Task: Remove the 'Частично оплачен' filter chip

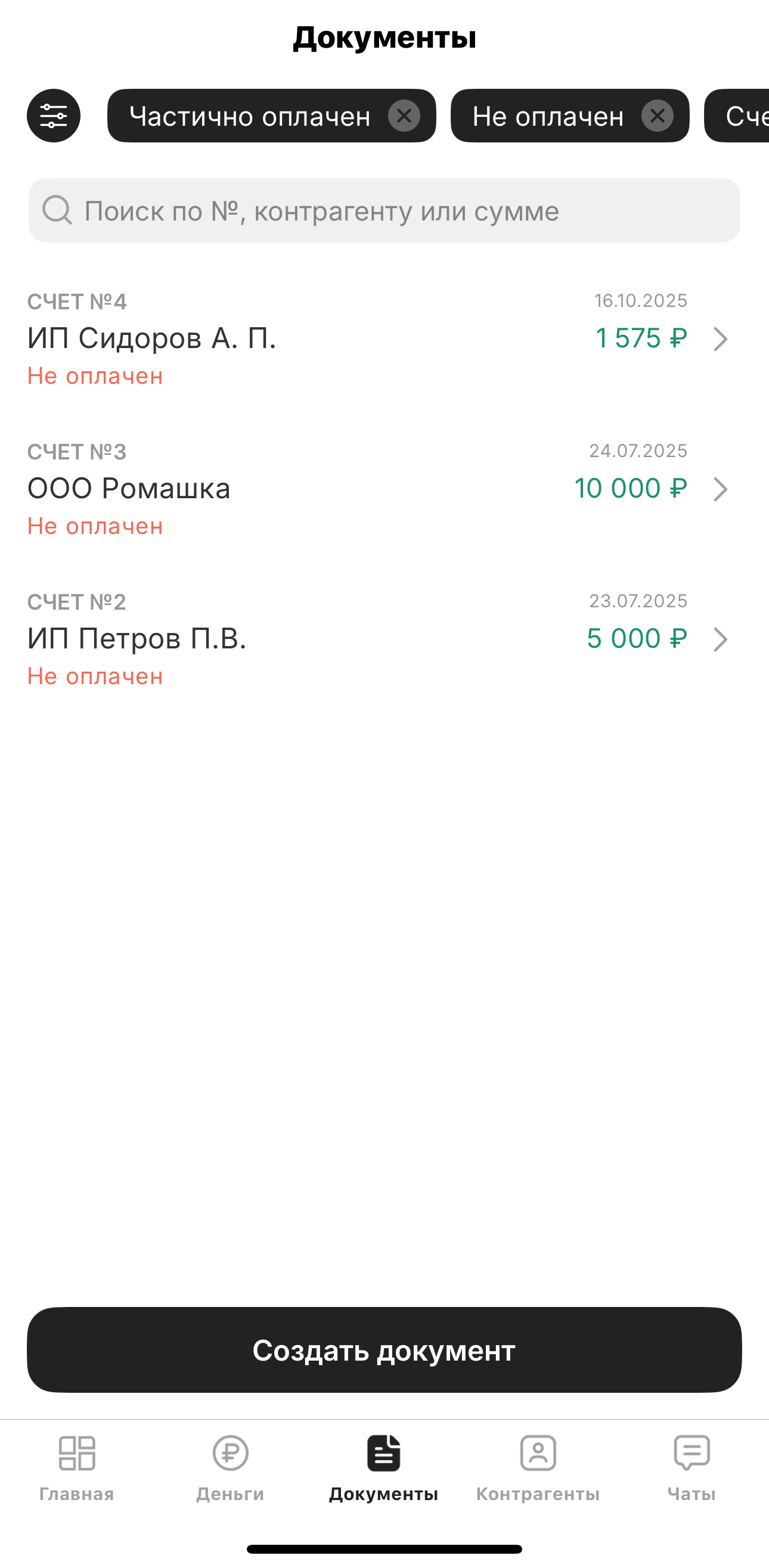Action: [x=404, y=116]
